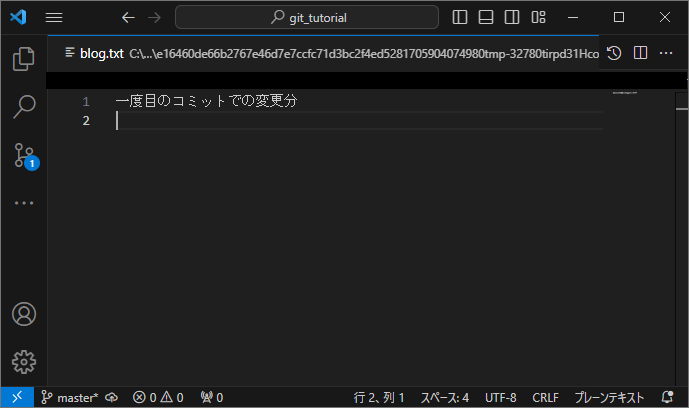Close the VS Code window
The image size is (689, 408).
click(x=665, y=18)
